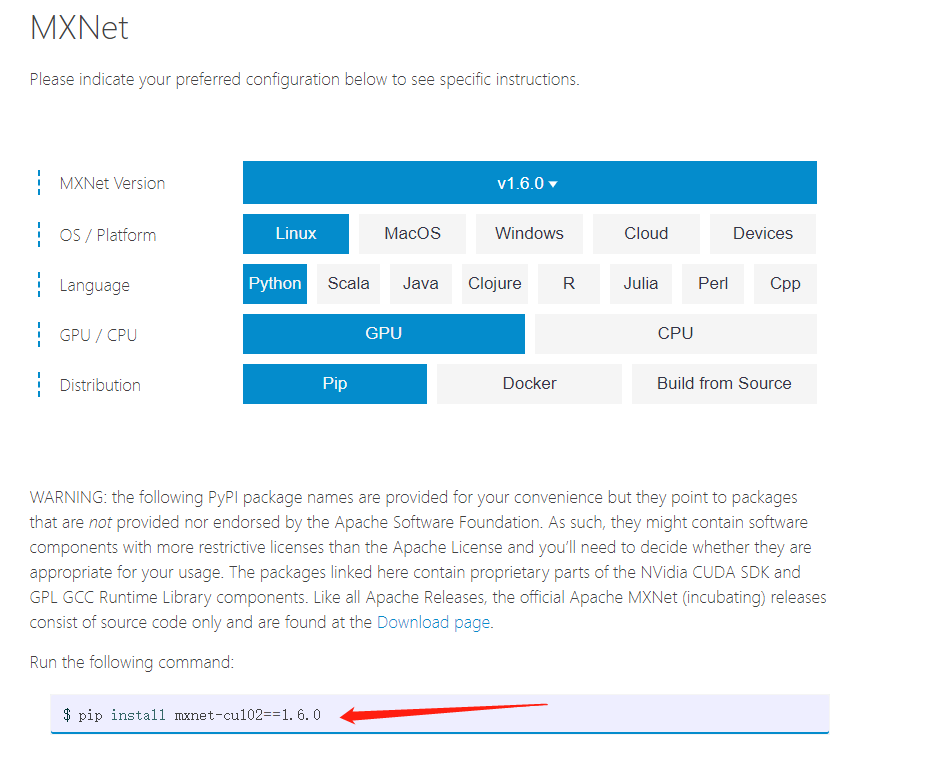Pick Python as the language

point(275,283)
